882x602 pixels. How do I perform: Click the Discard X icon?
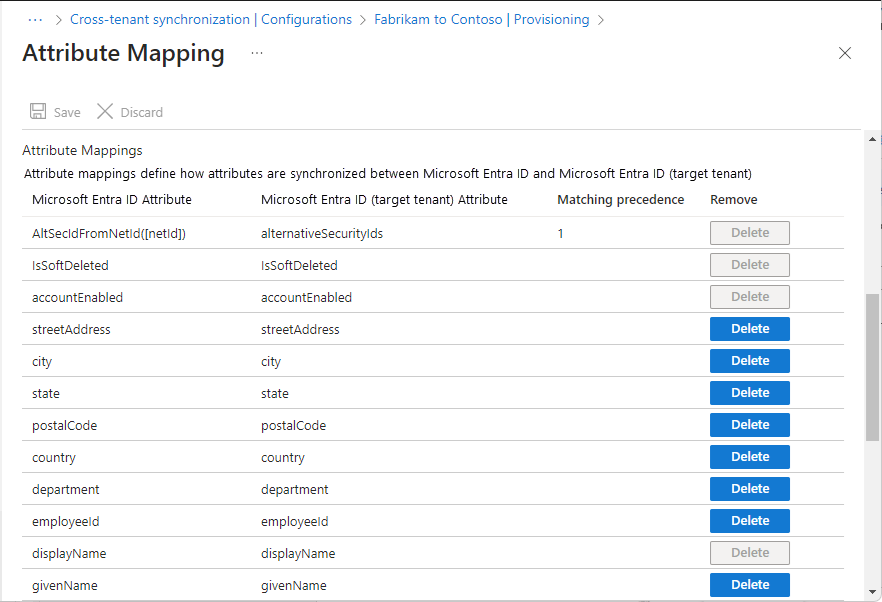105,112
